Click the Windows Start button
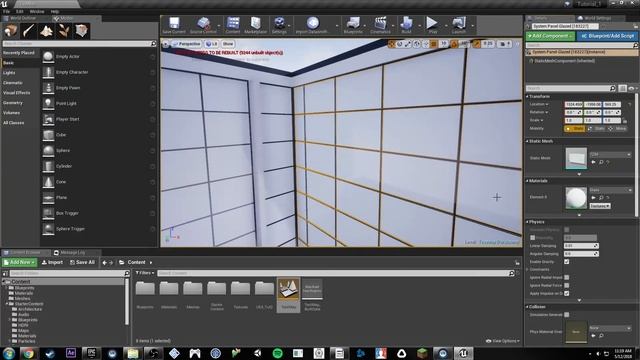This screenshot has height=360, width=640. coord(9,353)
